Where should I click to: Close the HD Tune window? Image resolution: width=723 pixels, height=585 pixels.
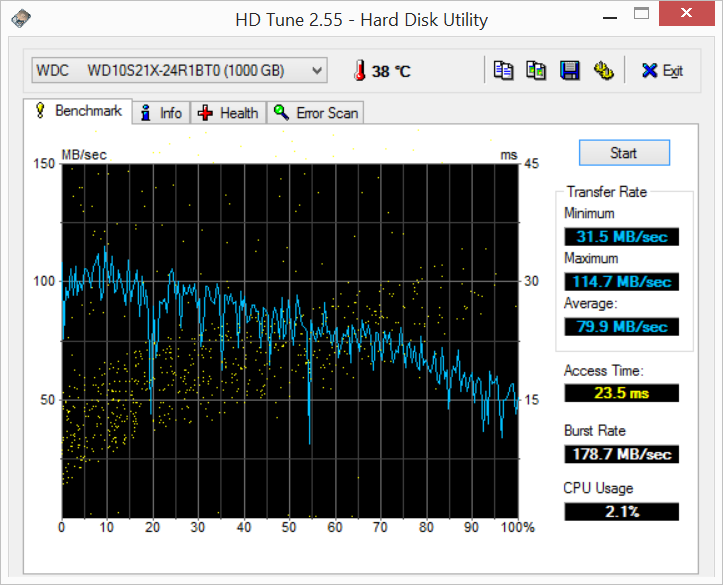pos(686,13)
